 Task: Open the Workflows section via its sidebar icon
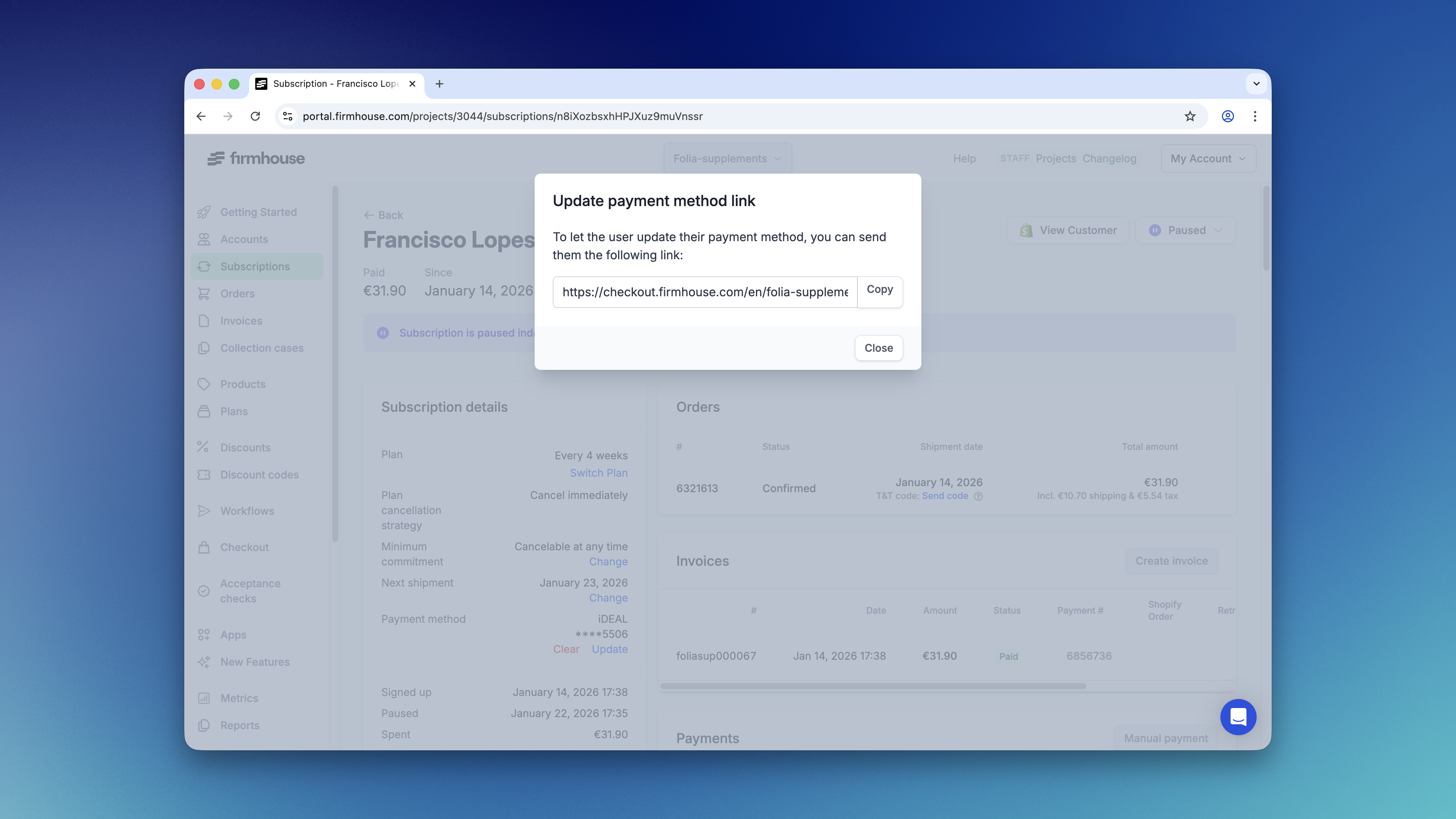(205, 511)
